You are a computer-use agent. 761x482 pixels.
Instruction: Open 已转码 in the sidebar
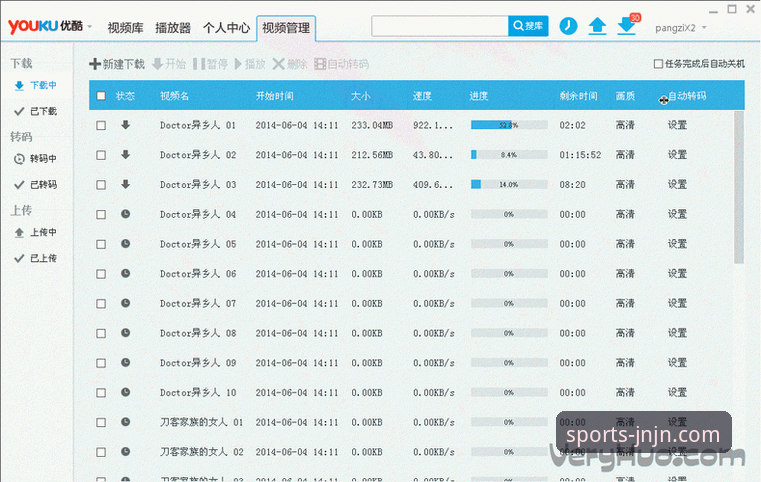[x=36, y=184]
